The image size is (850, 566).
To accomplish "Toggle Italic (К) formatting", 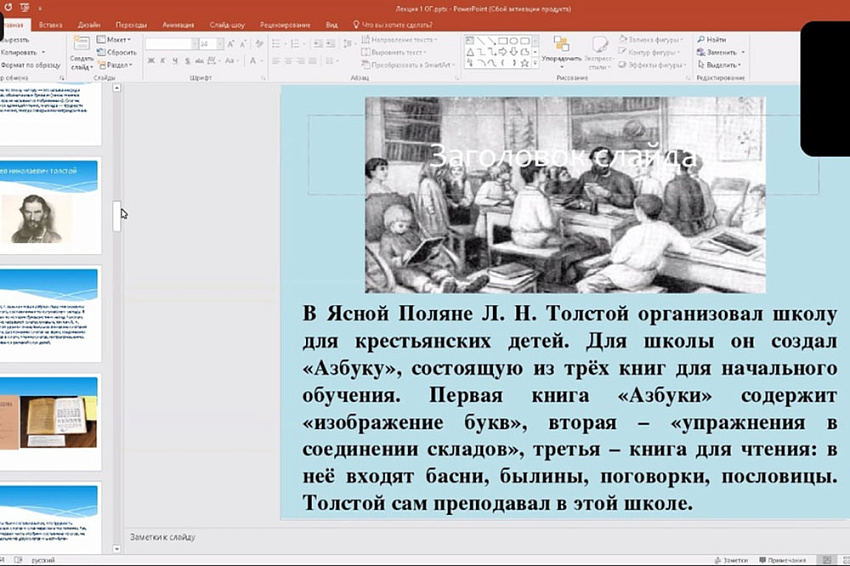I will tap(163, 61).
